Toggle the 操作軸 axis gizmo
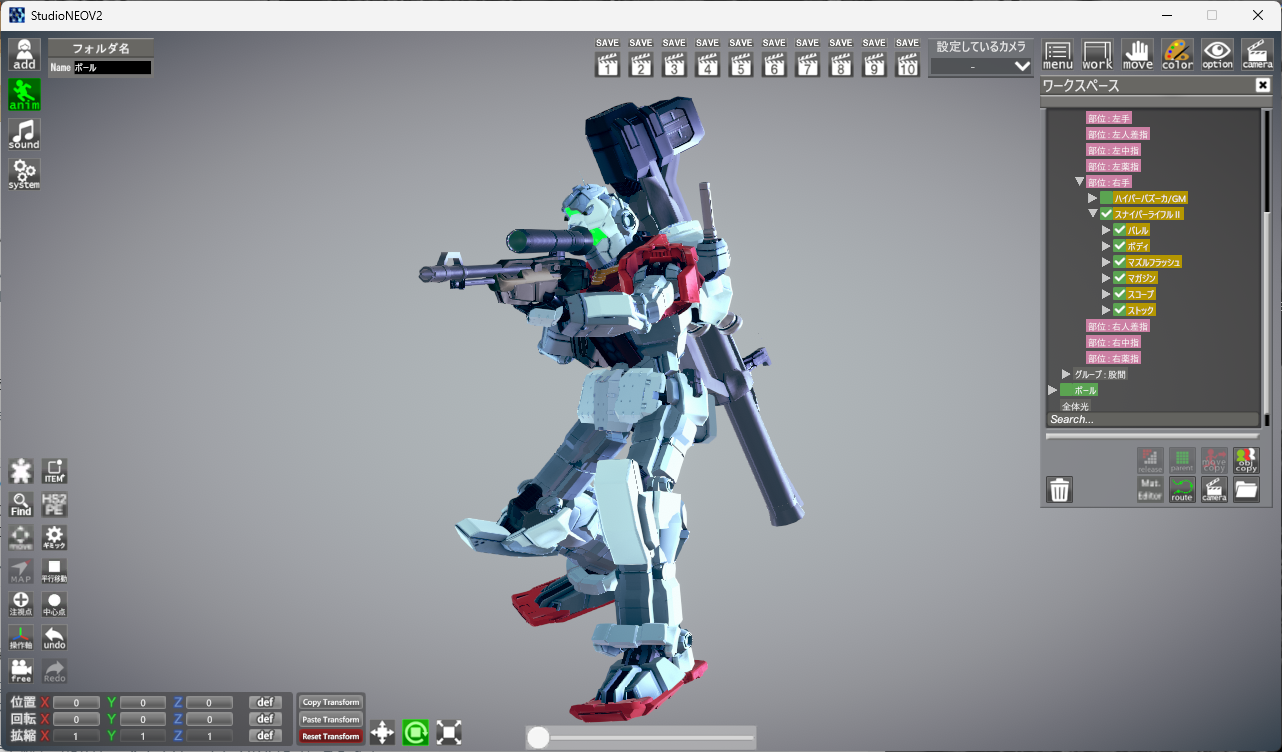Viewport: 1282px width, 752px height. pos(21,638)
